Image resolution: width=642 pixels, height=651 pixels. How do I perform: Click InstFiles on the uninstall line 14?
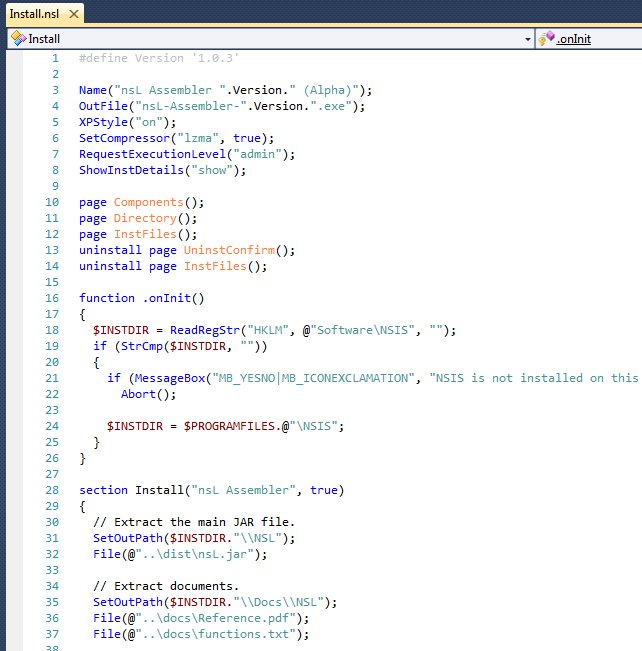[215, 266]
